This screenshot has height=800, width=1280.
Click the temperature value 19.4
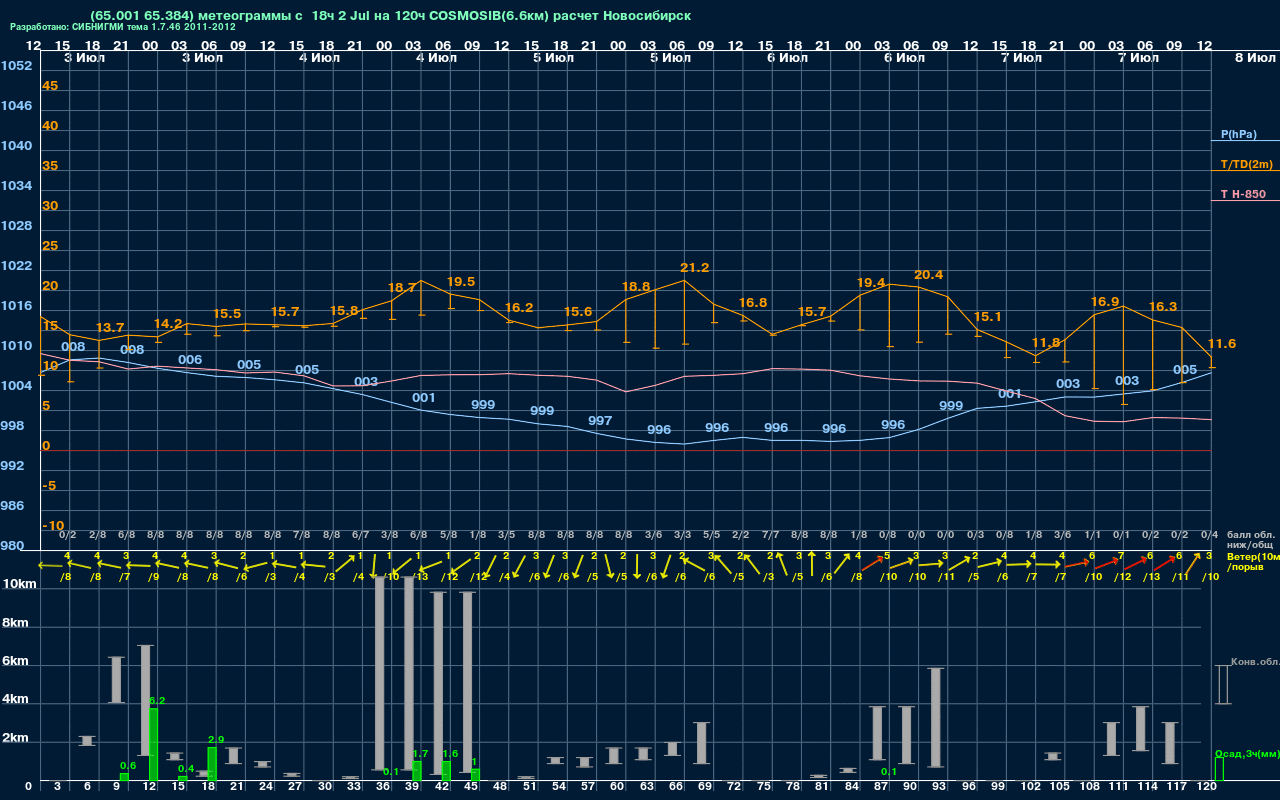coord(870,283)
